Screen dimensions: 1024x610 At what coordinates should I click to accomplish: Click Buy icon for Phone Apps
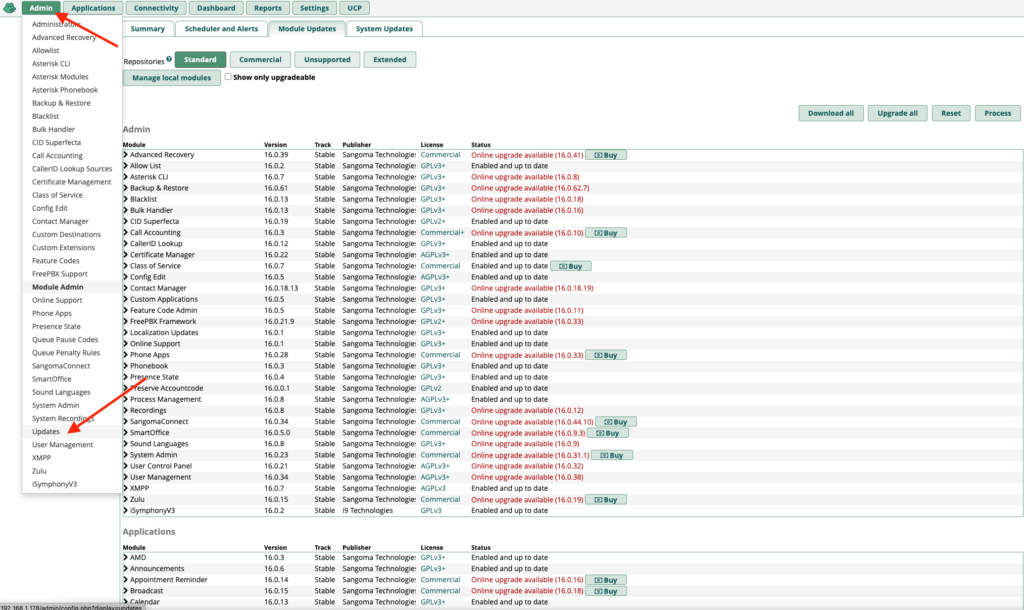(x=605, y=355)
